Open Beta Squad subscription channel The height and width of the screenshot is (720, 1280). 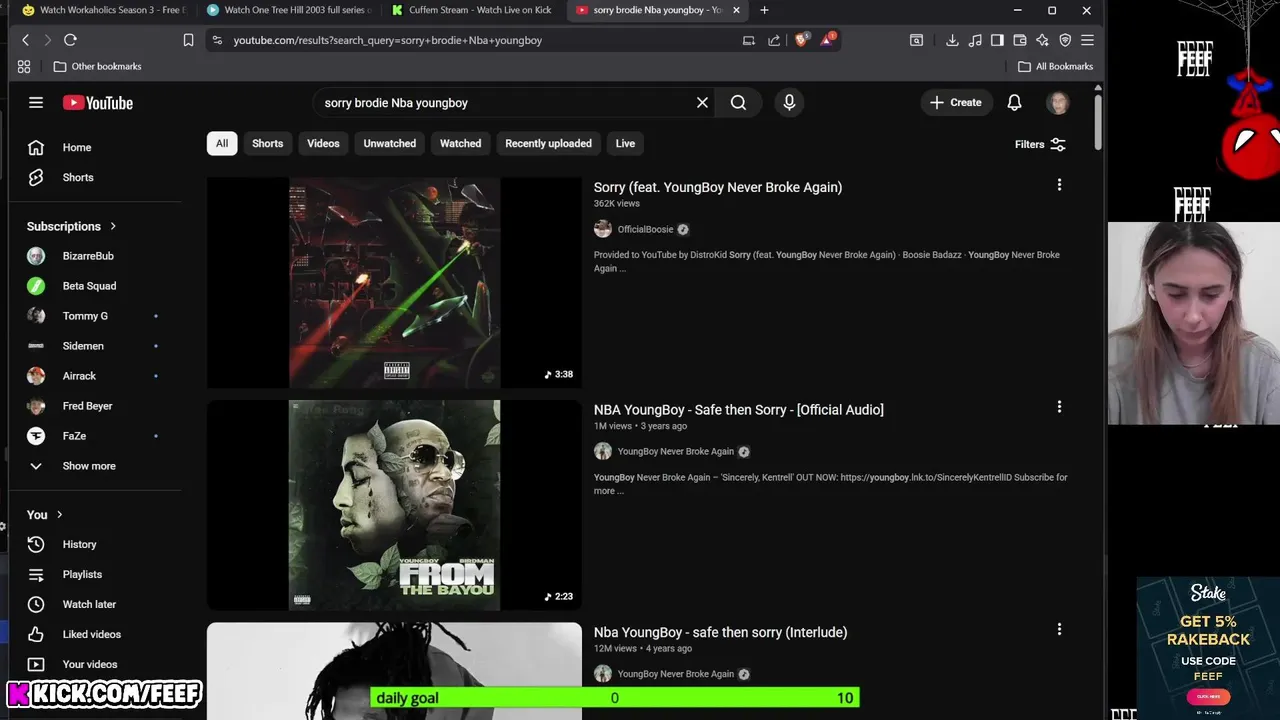[89, 286]
